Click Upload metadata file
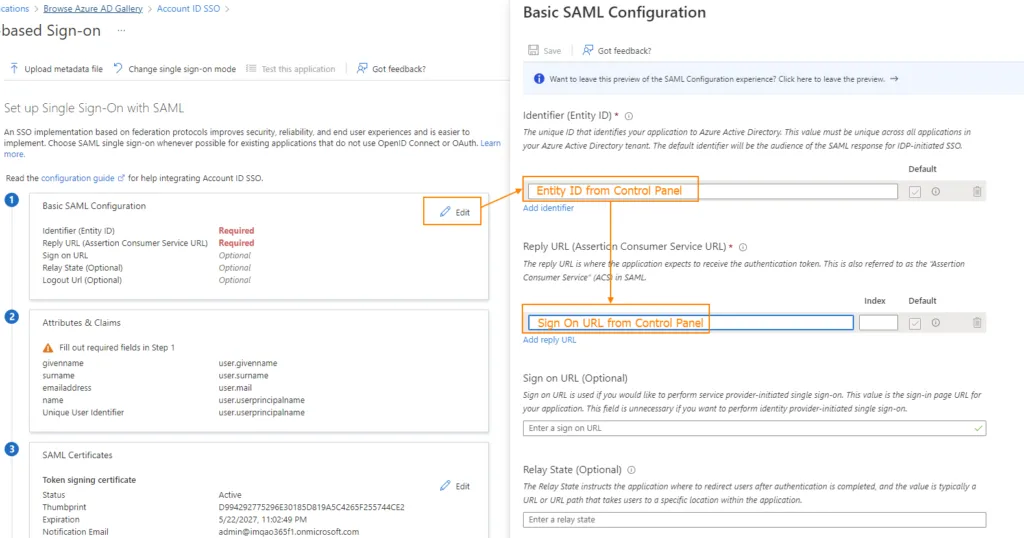The image size is (1024, 538). tap(56, 69)
